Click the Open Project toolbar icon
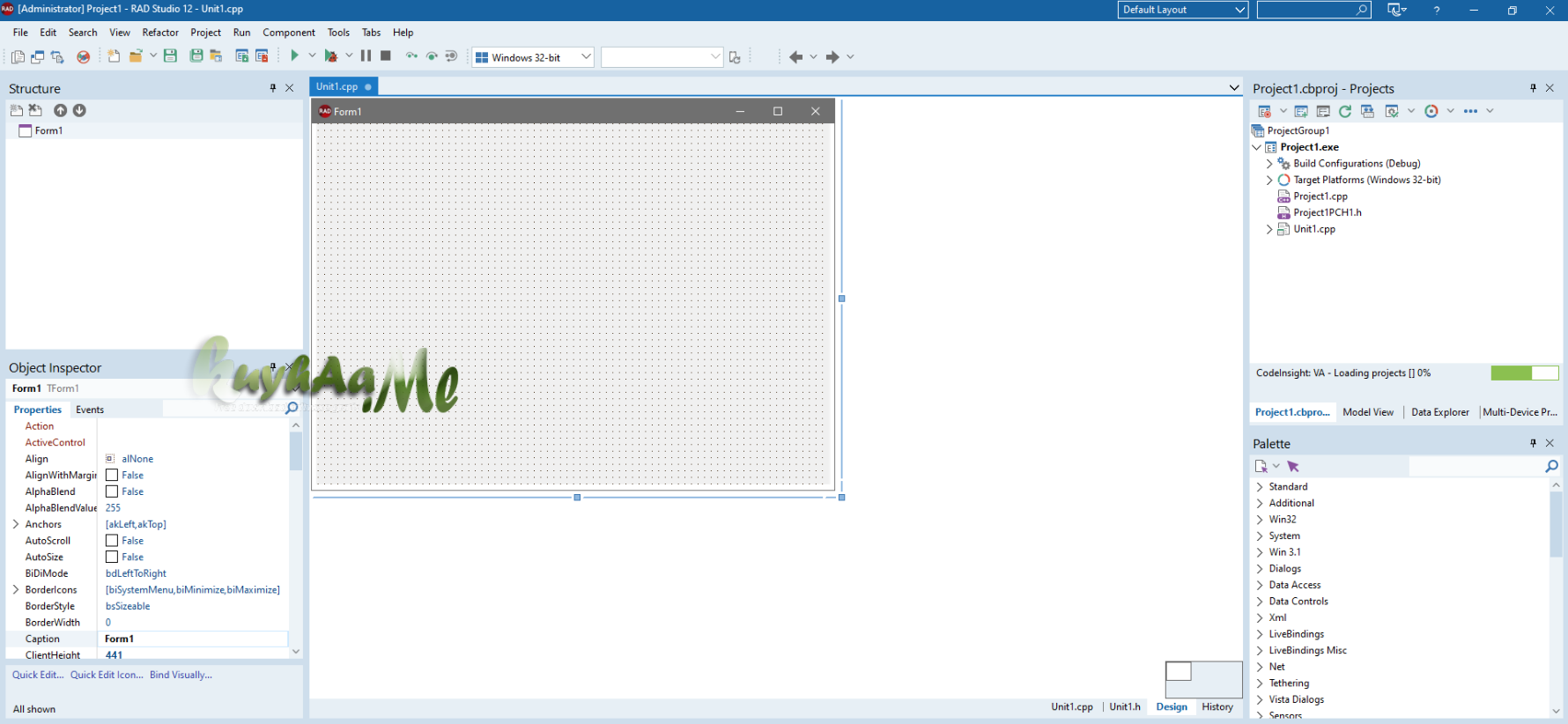This screenshot has width=1568, height=724. click(x=216, y=56)
